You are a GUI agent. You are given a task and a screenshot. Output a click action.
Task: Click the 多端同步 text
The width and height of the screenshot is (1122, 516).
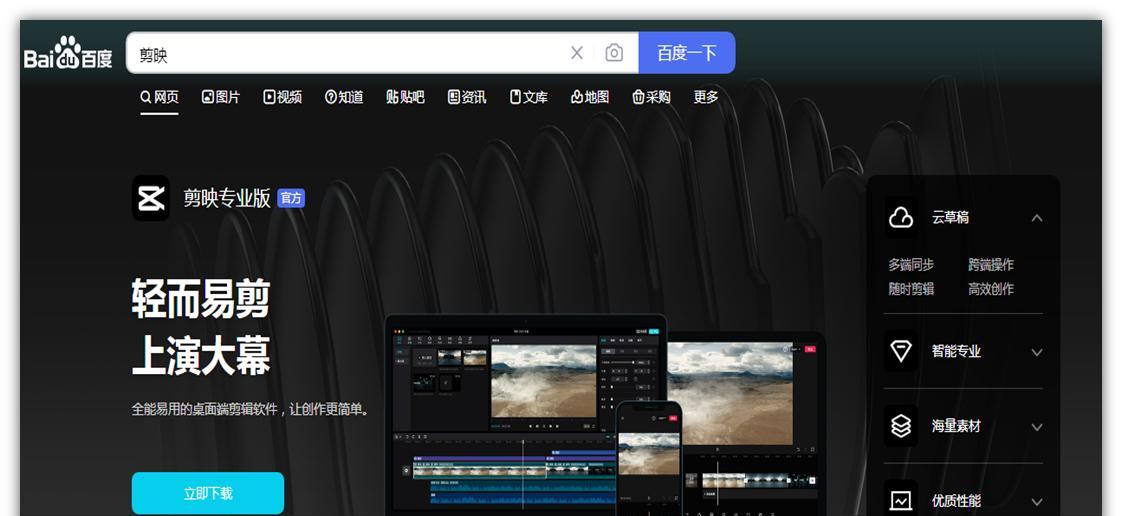911,265
